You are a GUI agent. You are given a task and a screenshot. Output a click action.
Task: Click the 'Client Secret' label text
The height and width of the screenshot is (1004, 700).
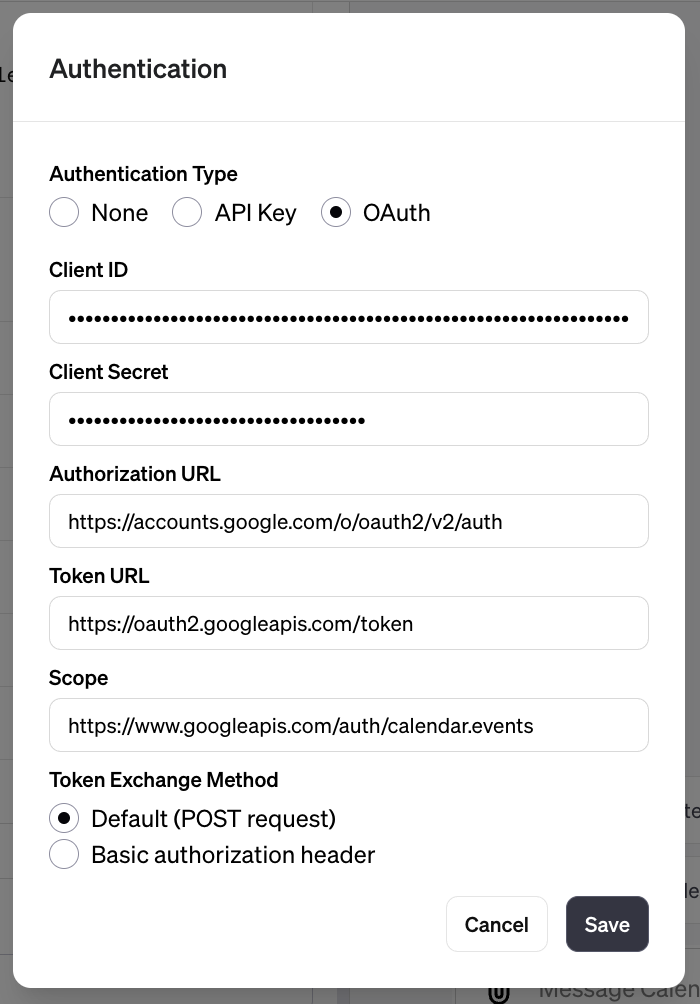(109, 372)
